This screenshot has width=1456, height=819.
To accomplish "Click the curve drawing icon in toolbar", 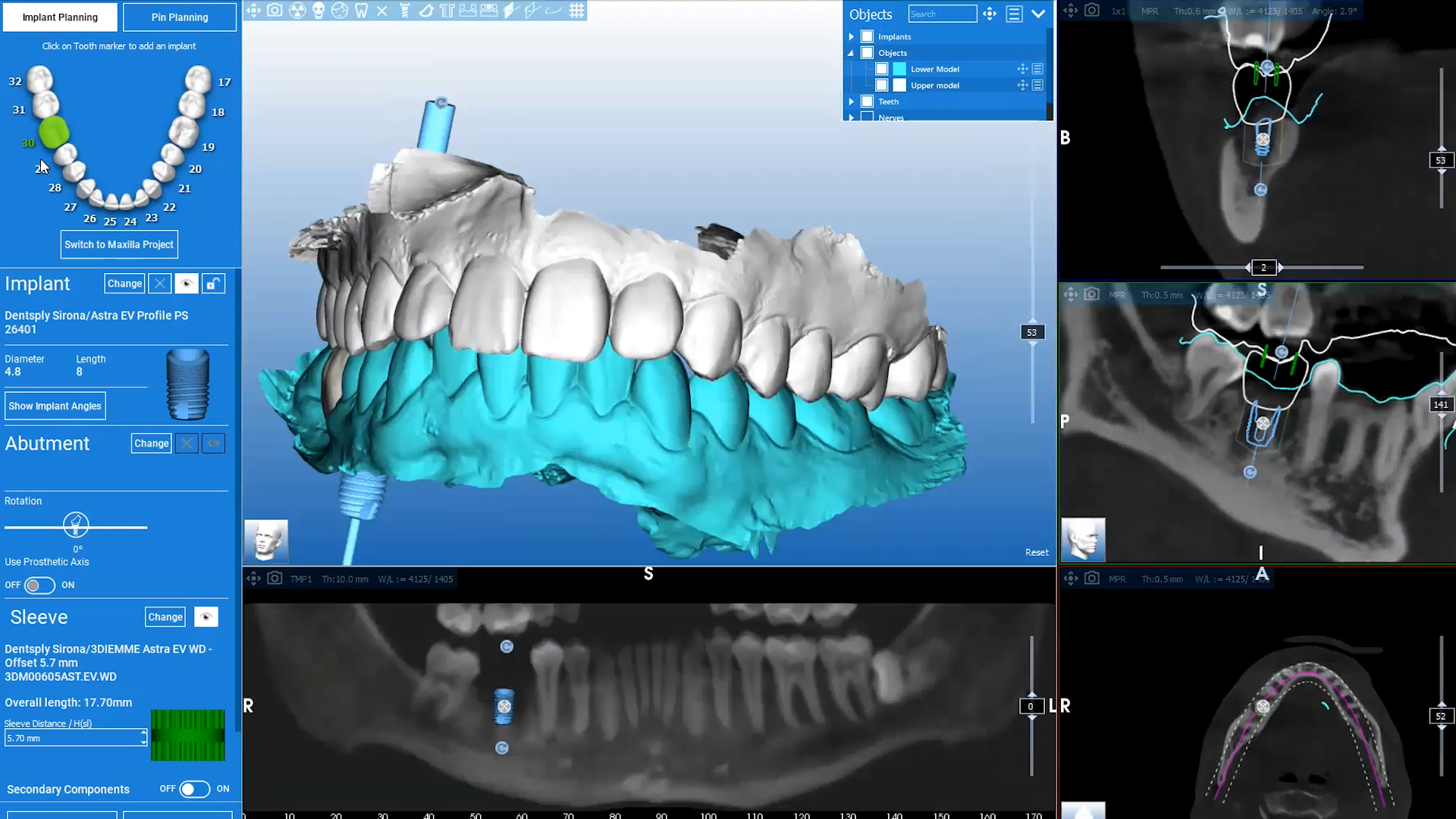I will coord(554,11).
